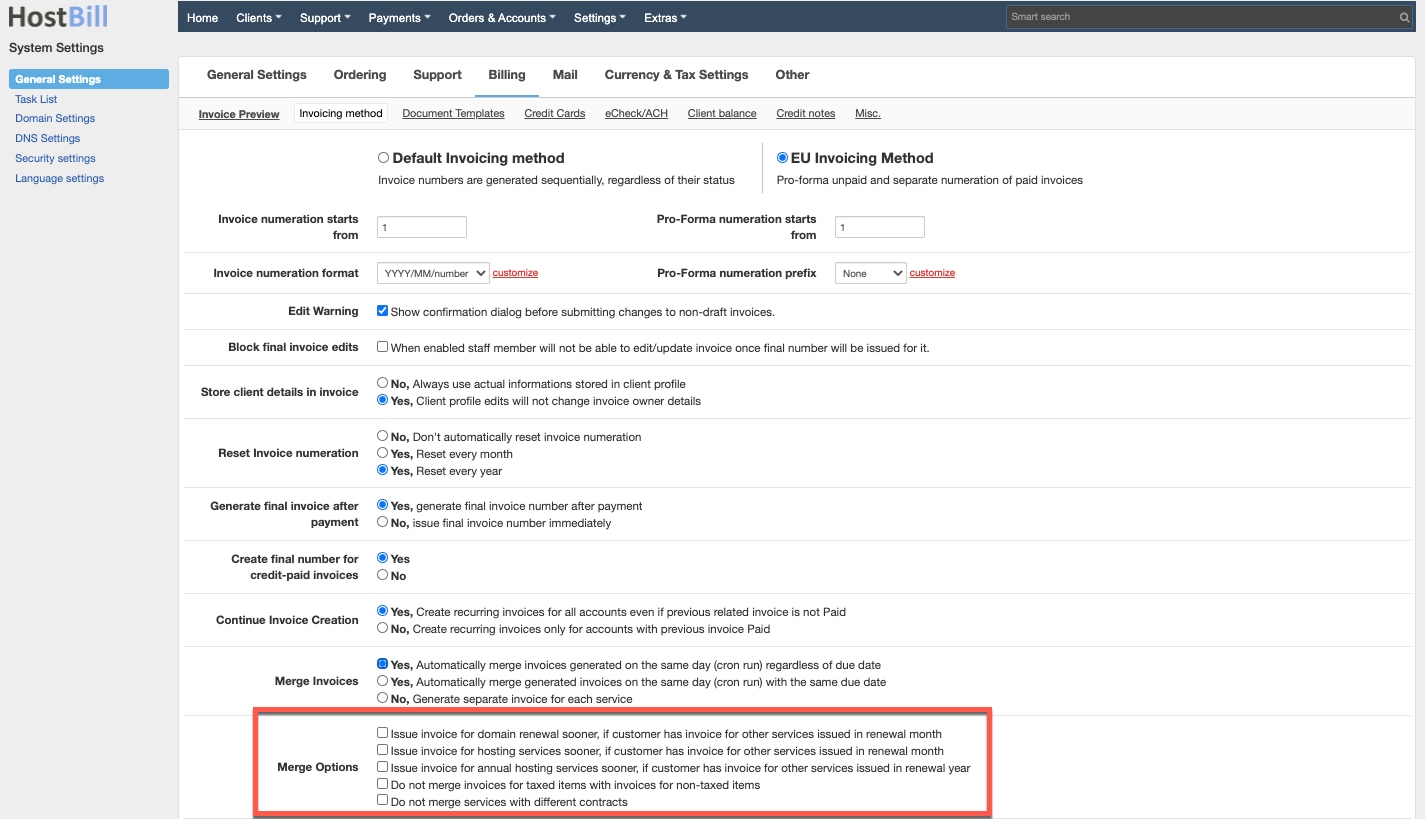The height and width of the screenshot is (819, 1425).
Task: Open DNS Settings in the sidebar
Action: (48, 138)
